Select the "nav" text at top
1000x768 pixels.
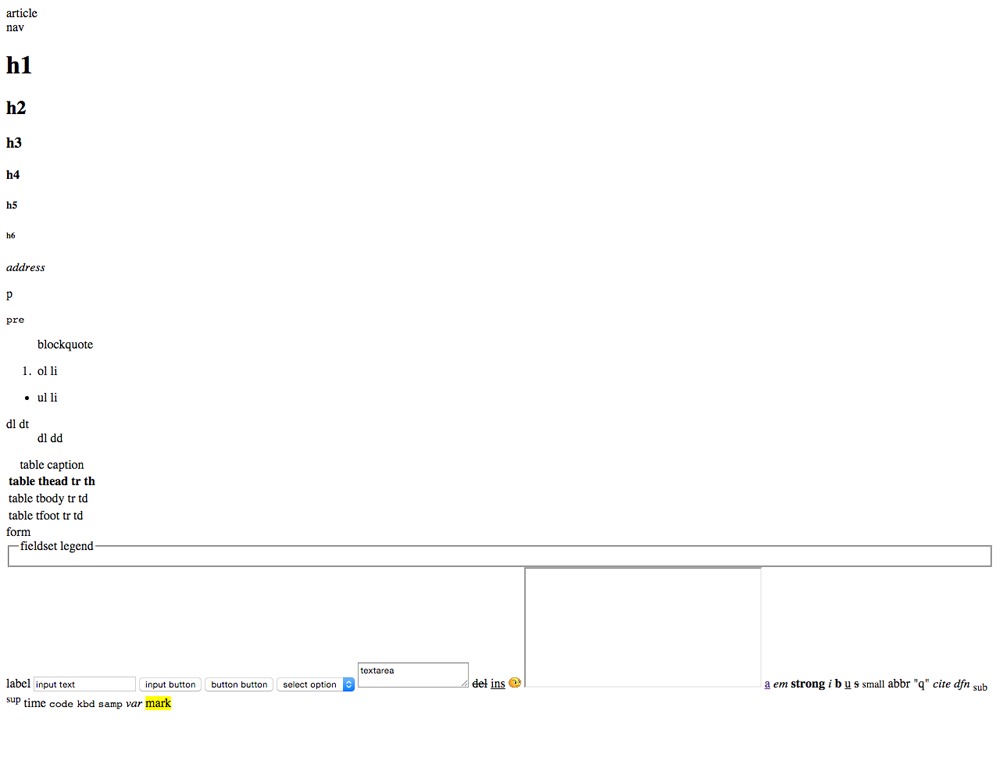click(x=15, y=27)
